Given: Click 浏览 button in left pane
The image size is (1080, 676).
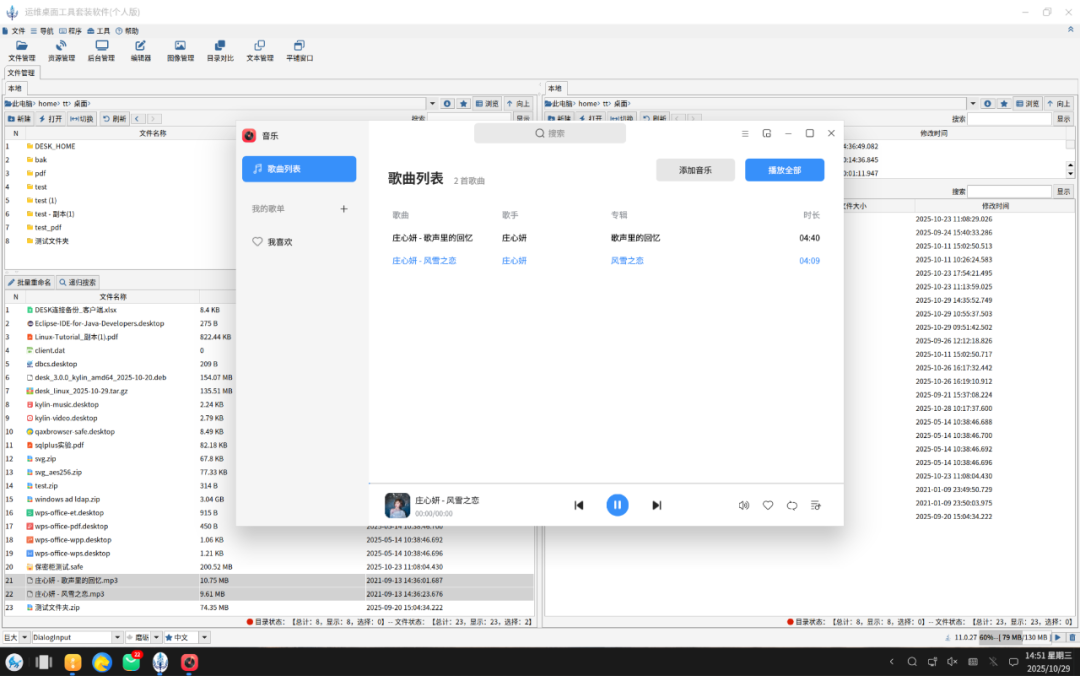Looking at the screenshot, I should point(487,103).
